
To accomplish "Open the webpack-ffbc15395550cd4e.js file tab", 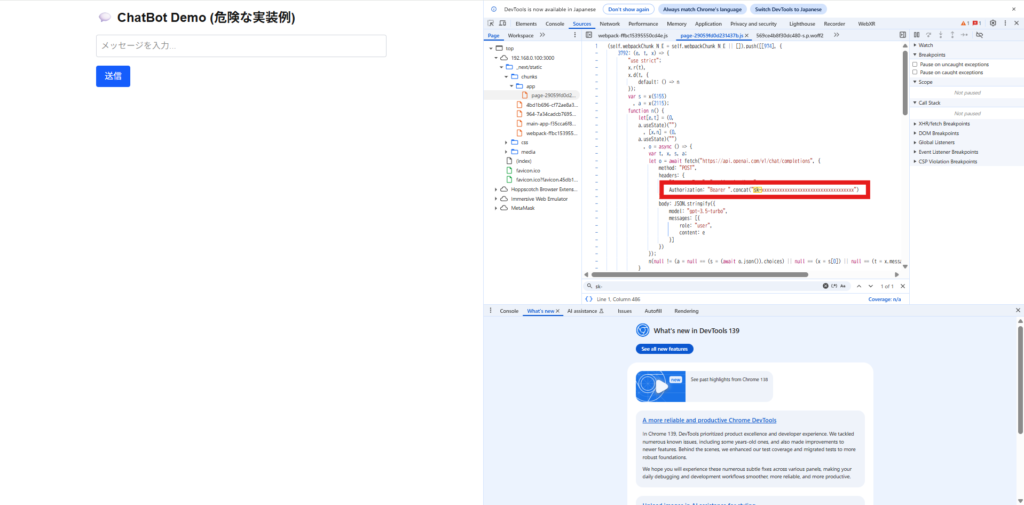I will (634, 35).
